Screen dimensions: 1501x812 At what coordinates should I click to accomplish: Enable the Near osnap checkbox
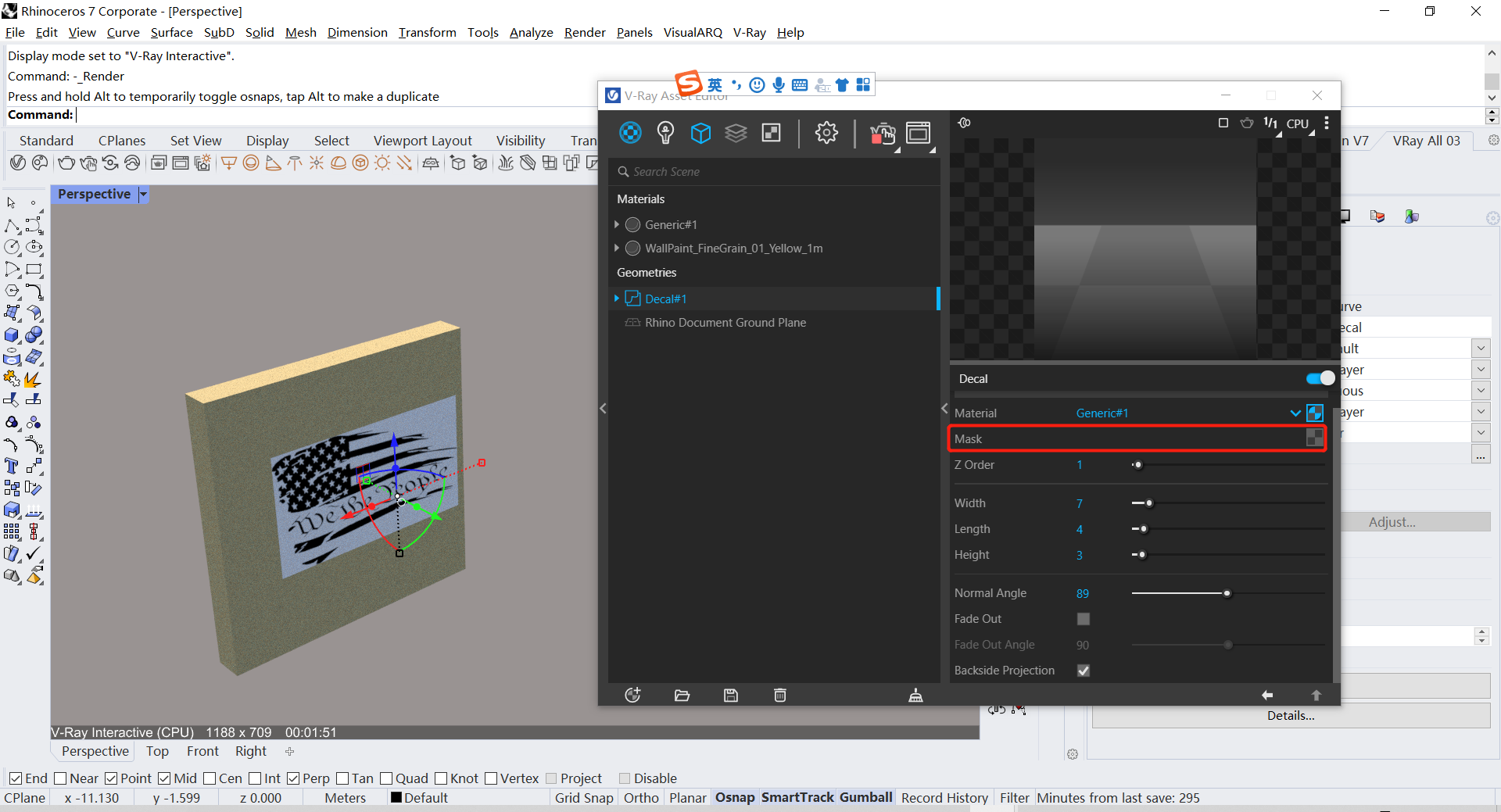pyautogui.click(x=60, y=778)
